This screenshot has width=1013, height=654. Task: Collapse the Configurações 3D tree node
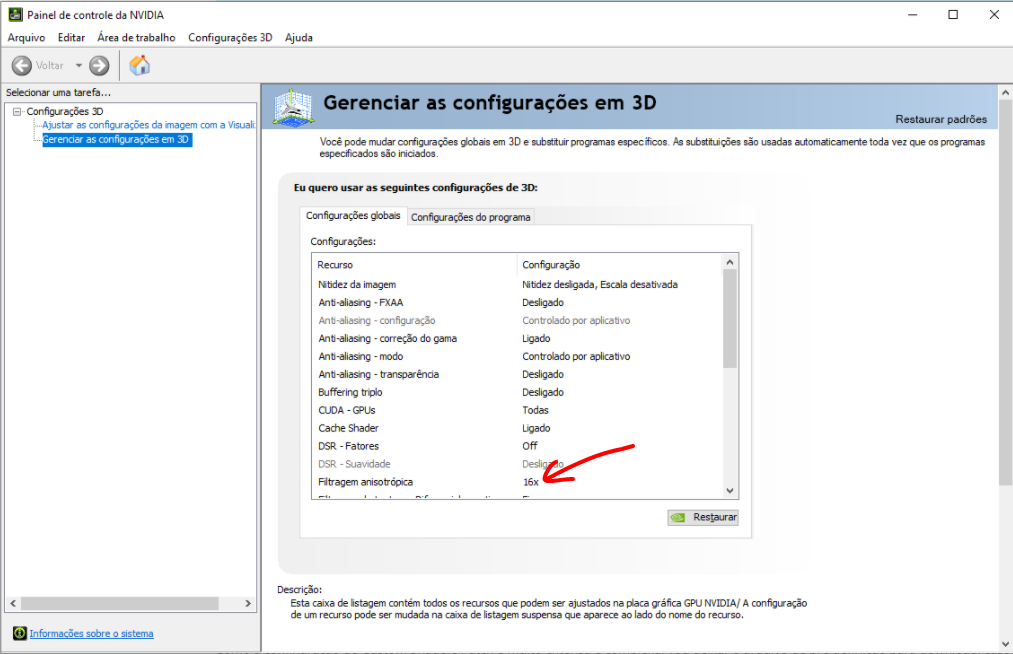point(17,112)
